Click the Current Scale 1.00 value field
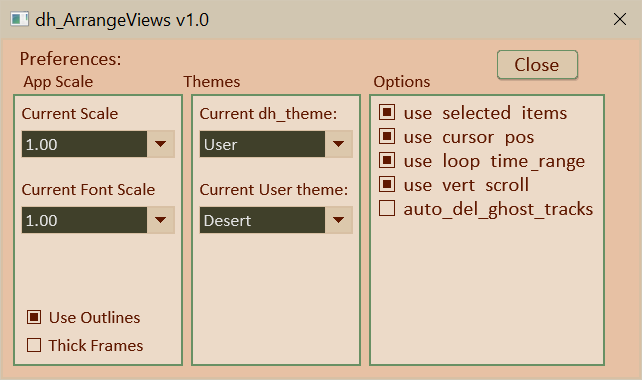The image size is (642, 380). [84, 144]
